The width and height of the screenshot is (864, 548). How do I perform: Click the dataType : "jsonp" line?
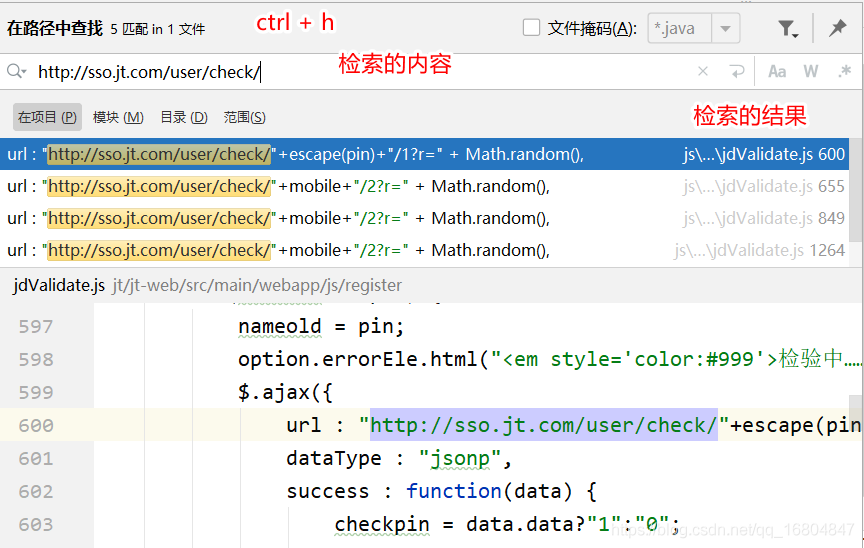coord(399,458)
